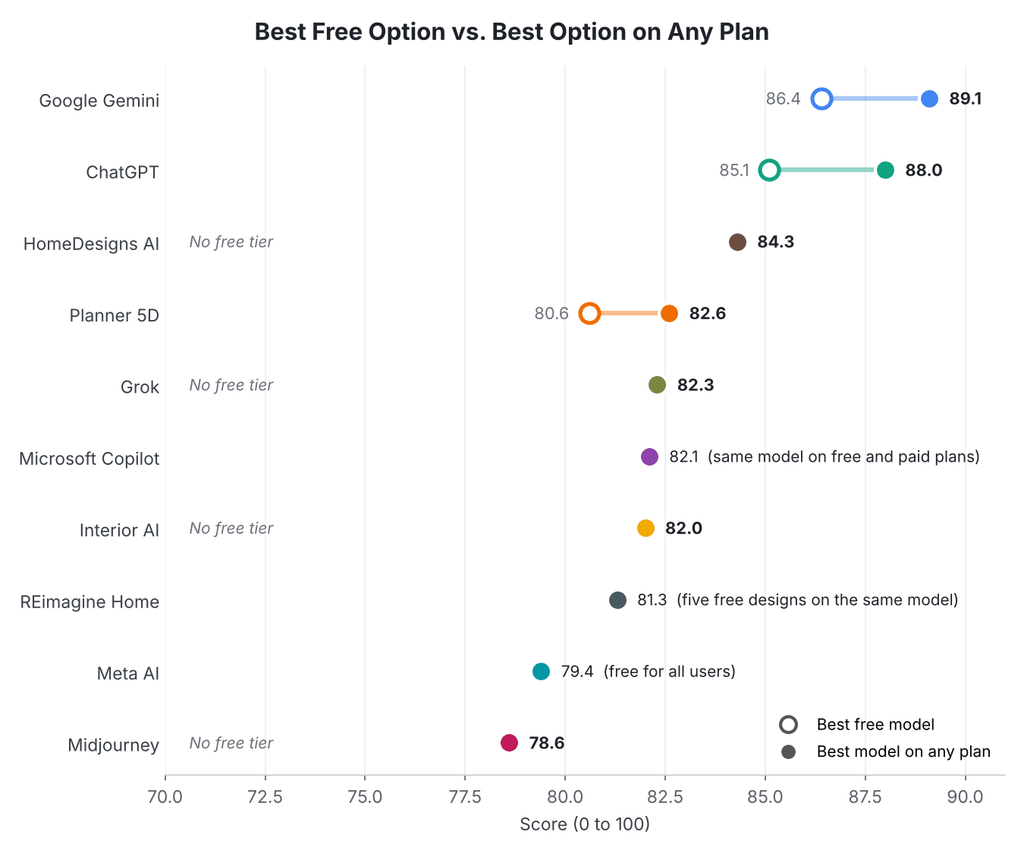Click Planner 5D's filled 82.6 dot
This screenshot has height=853, width=1024.
tap(669, 314)
